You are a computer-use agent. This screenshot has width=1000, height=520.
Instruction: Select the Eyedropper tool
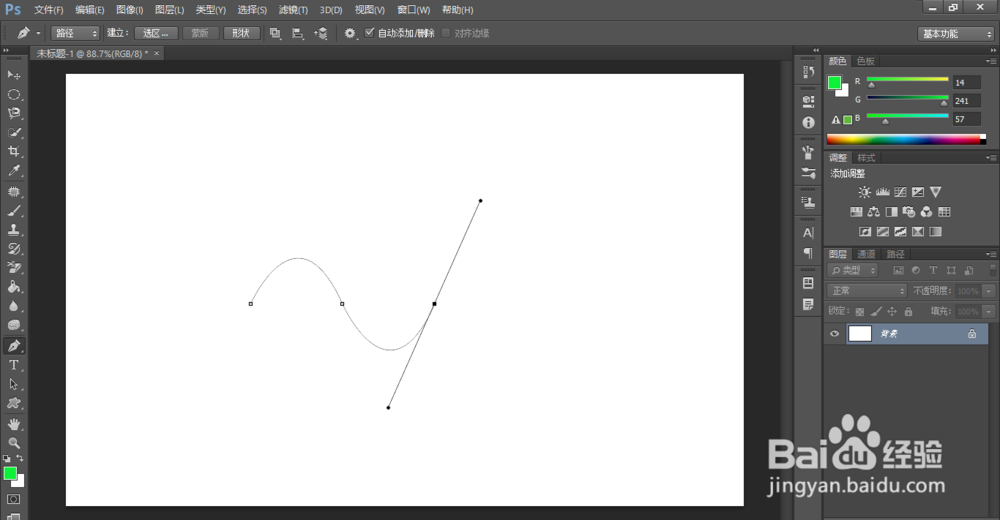13,170
